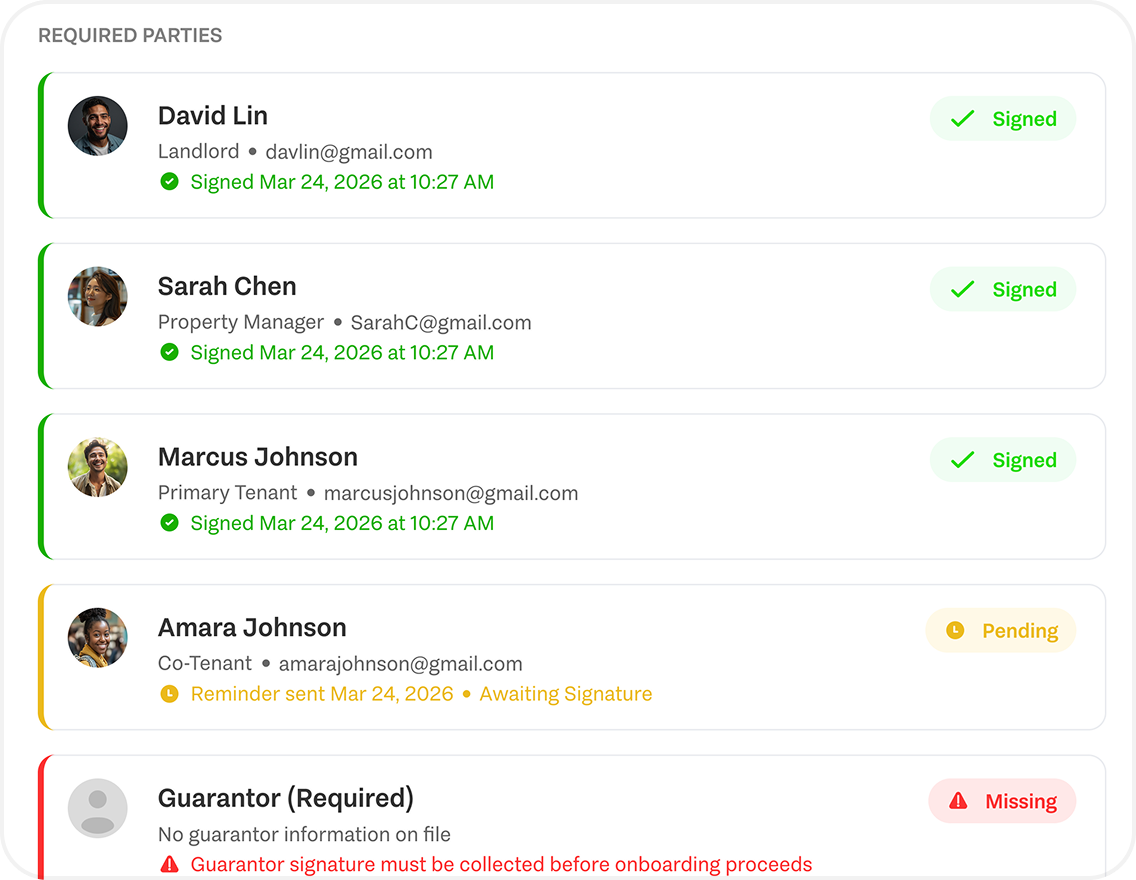Click the Signed badge for David Lin

pos(1003,119)
